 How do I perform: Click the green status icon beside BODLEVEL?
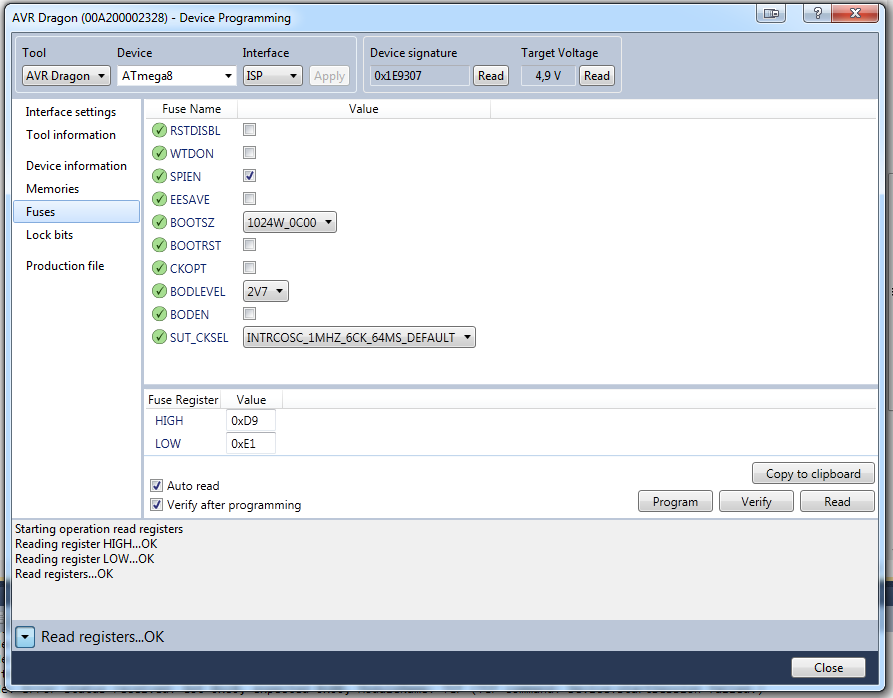pos(159,291)
